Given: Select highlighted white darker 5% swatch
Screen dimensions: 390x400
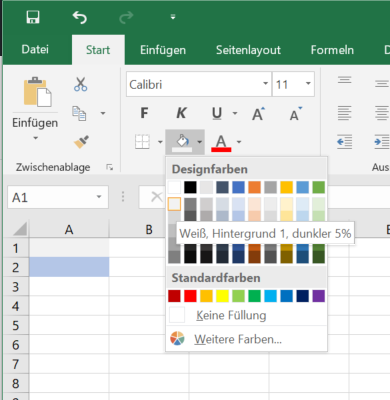Looking at the screenshot, I should [174, 204].
